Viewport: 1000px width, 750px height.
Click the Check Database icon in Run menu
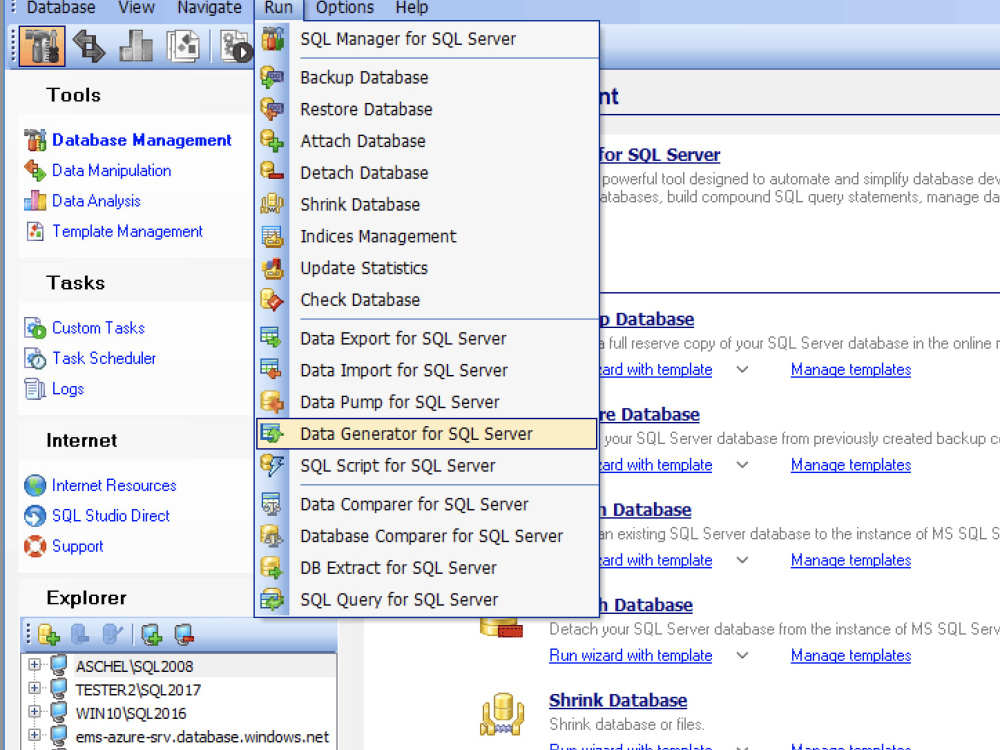point(272,300)
